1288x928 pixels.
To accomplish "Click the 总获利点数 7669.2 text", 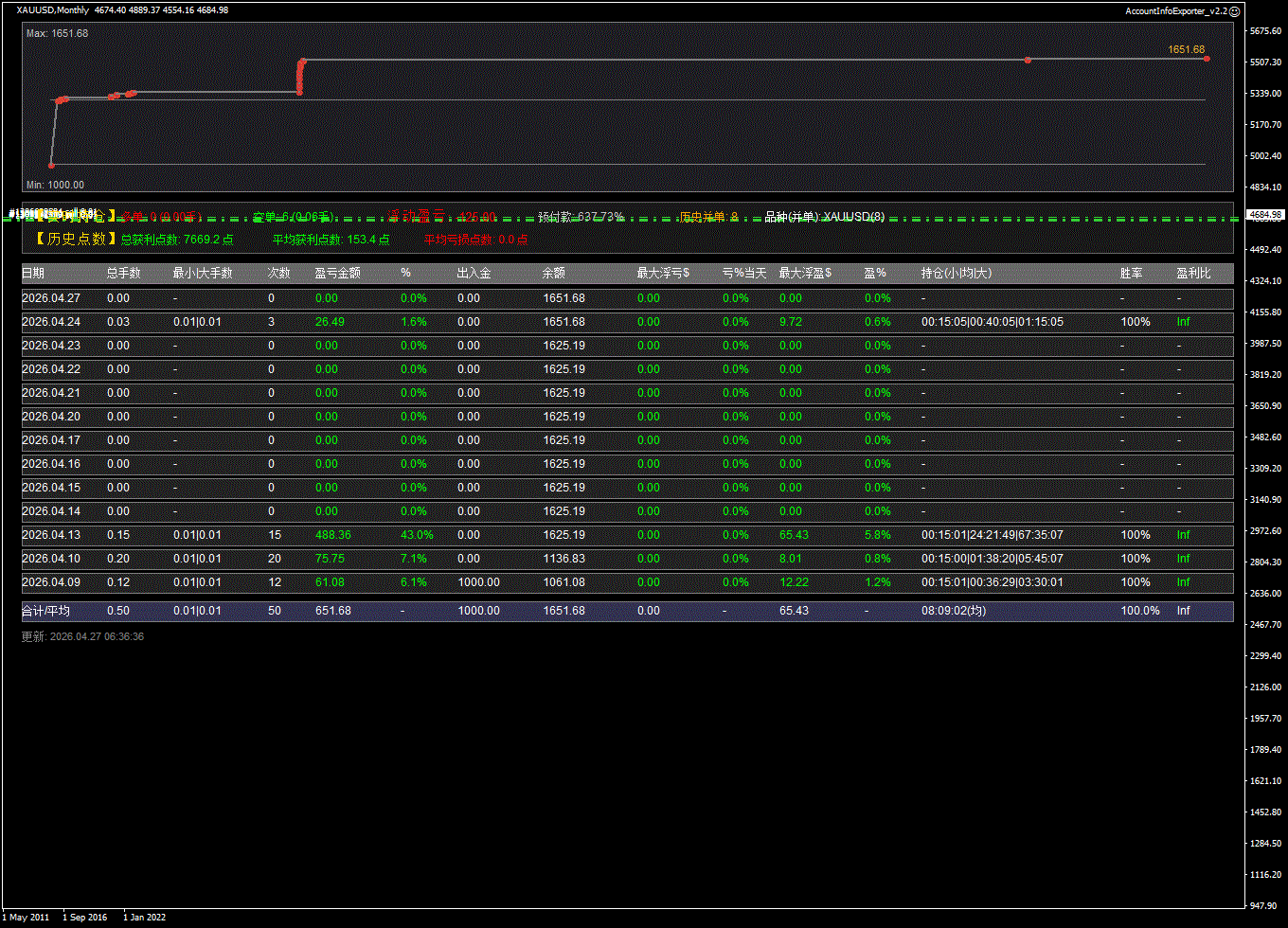I will pyautogui.click(x=177, y=240).
